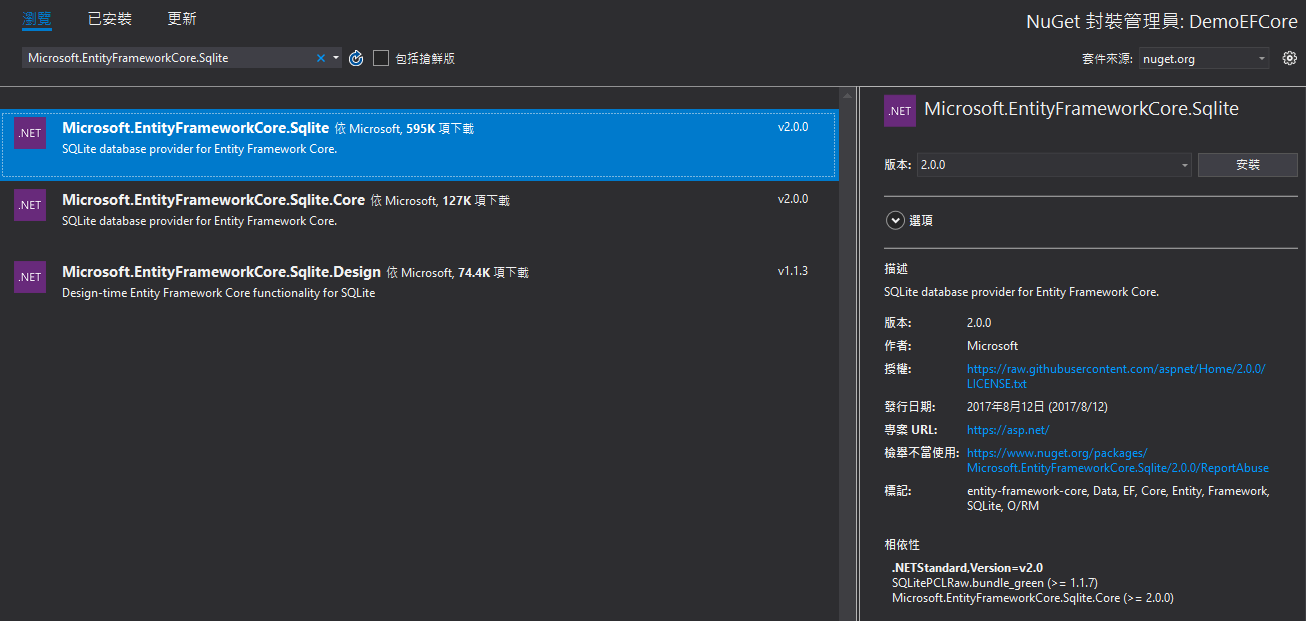Click .NET icon in the details pane header
Screen dimensions: 1306x621
pyautogui.click(x=900, y=111)
